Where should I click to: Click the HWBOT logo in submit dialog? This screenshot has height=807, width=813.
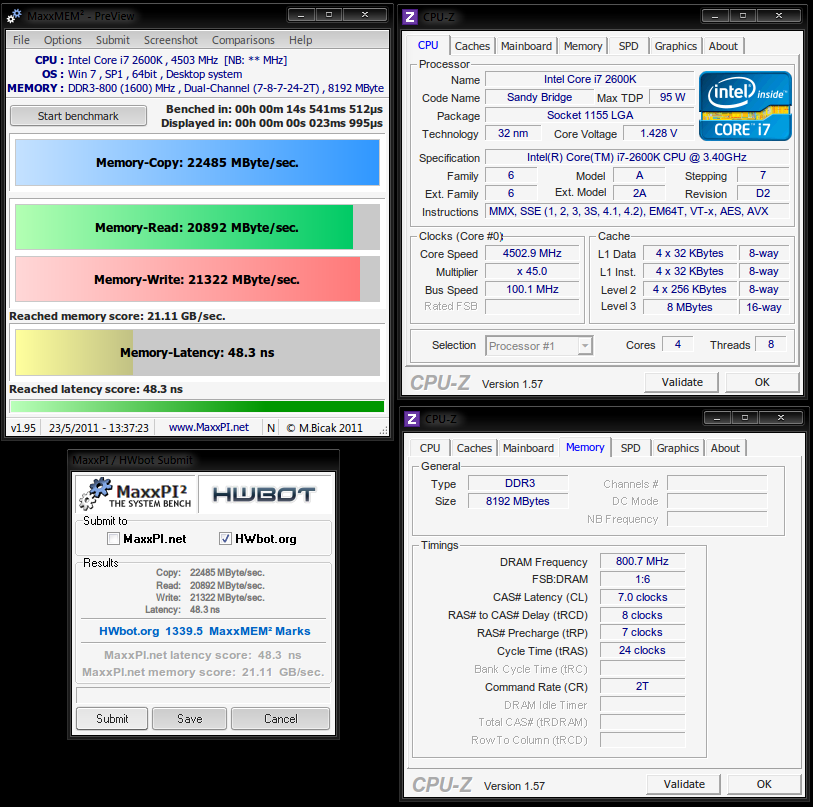point(264,494)
